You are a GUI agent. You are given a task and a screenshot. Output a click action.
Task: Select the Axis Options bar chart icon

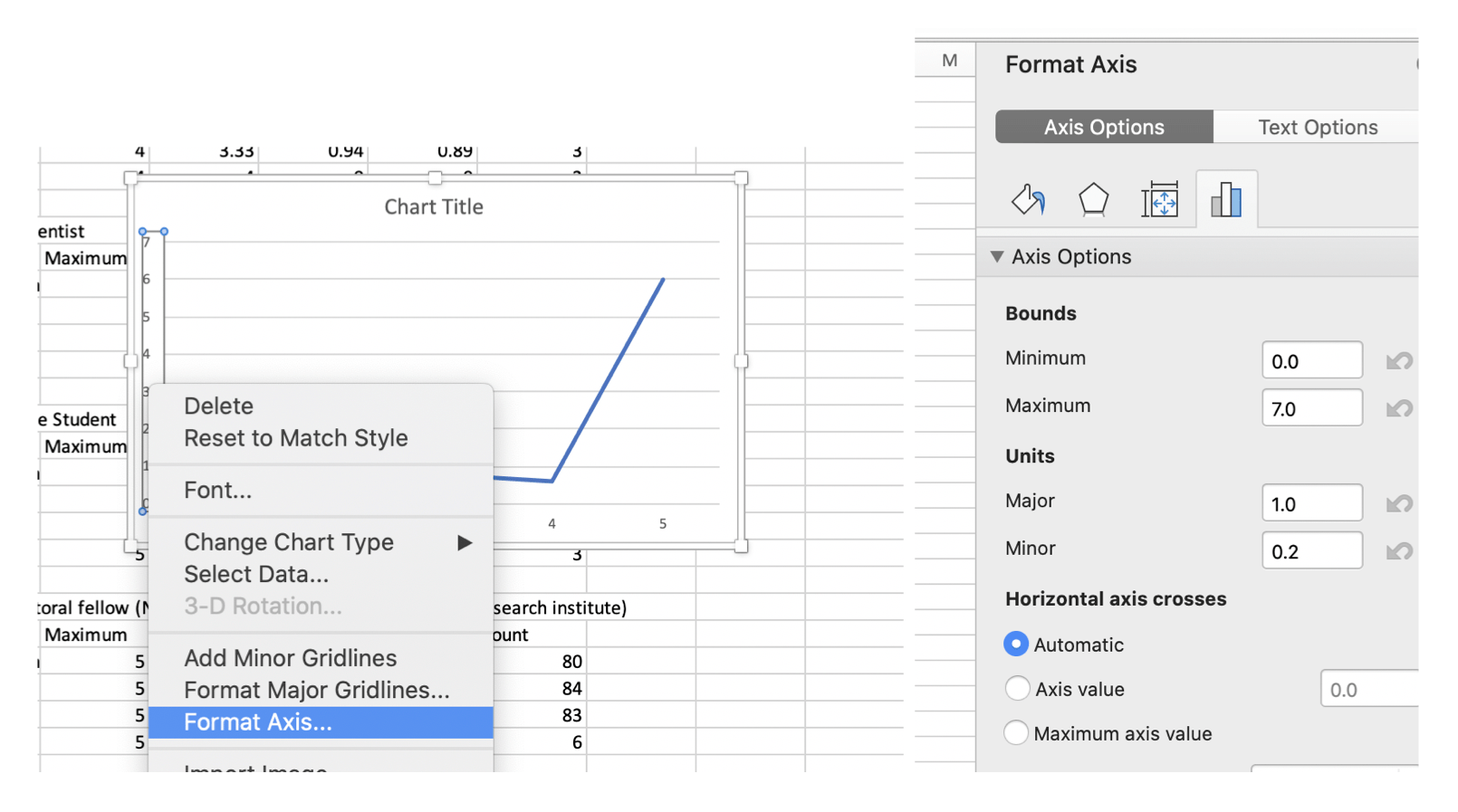point(1225,200)
